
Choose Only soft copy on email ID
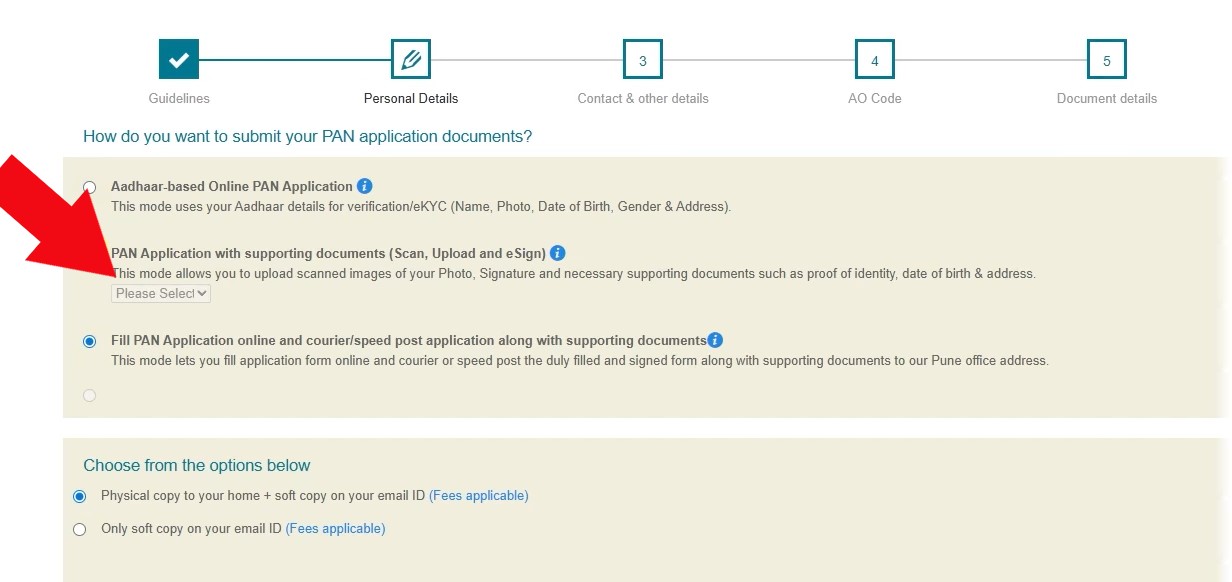[x=81, y=528]
